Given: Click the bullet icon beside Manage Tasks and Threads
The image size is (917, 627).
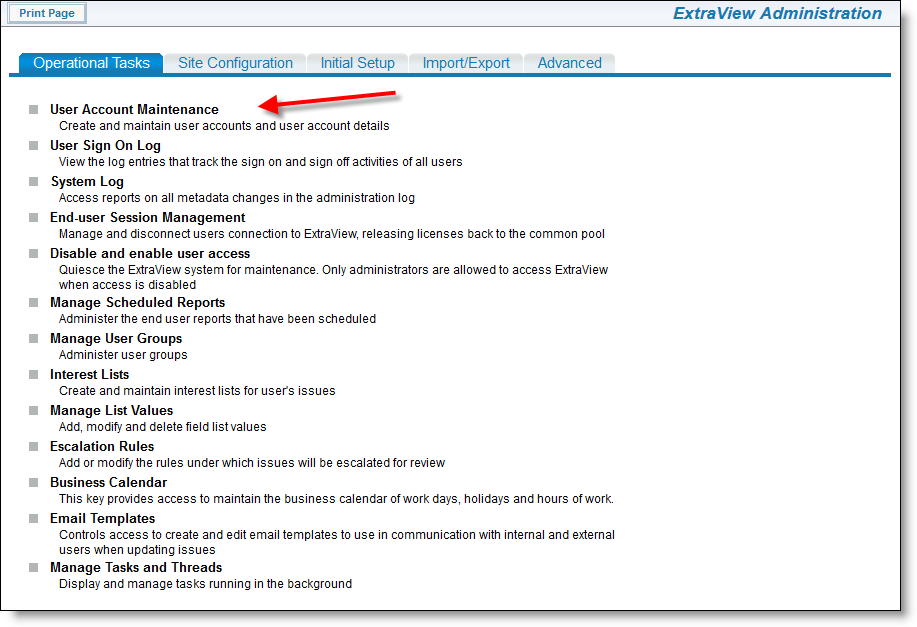Looking at the screenshot, I should 33,567.
